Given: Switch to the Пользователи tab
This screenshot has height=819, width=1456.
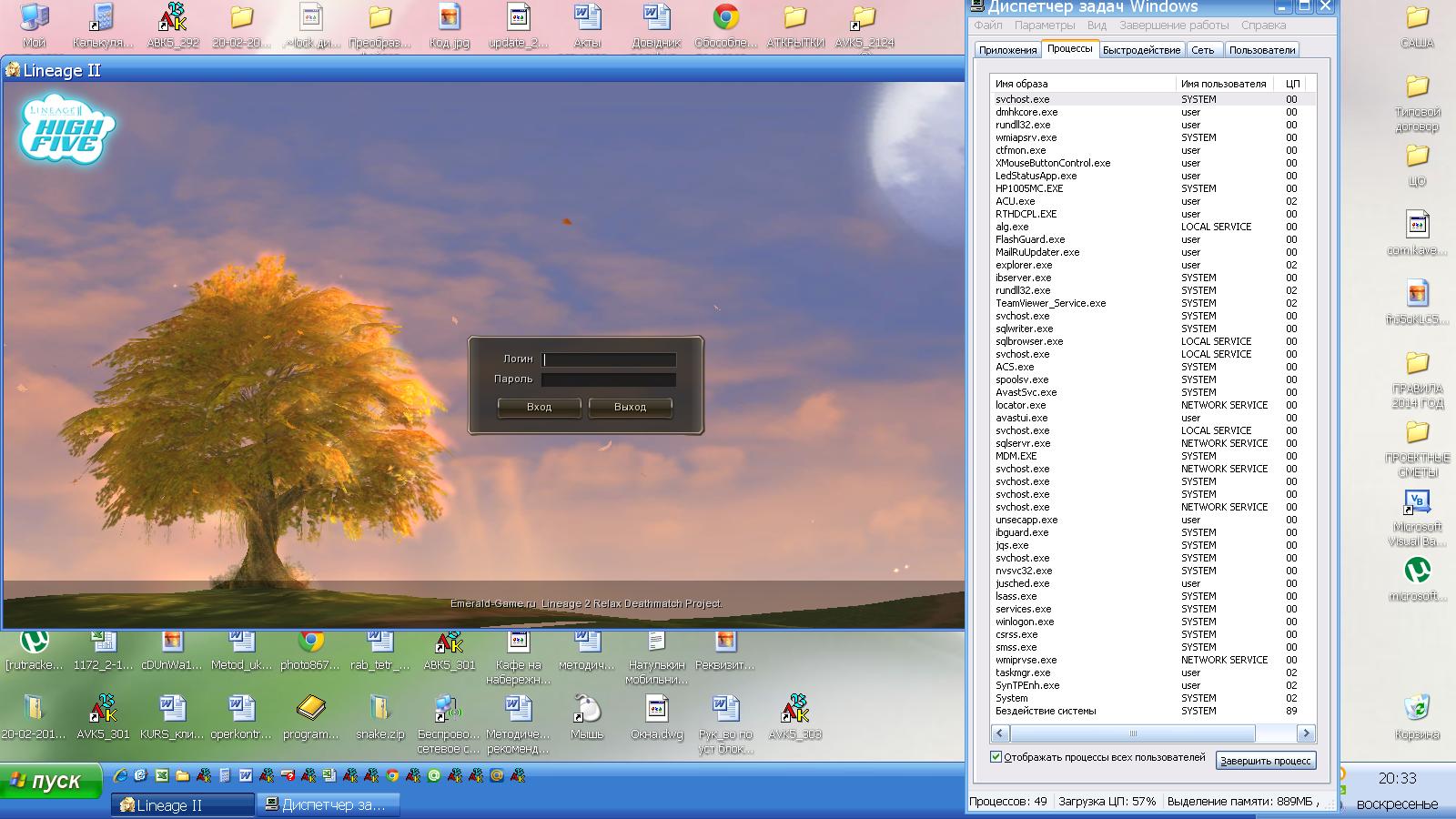Looking at the screenshot, I should [1261, 50].
